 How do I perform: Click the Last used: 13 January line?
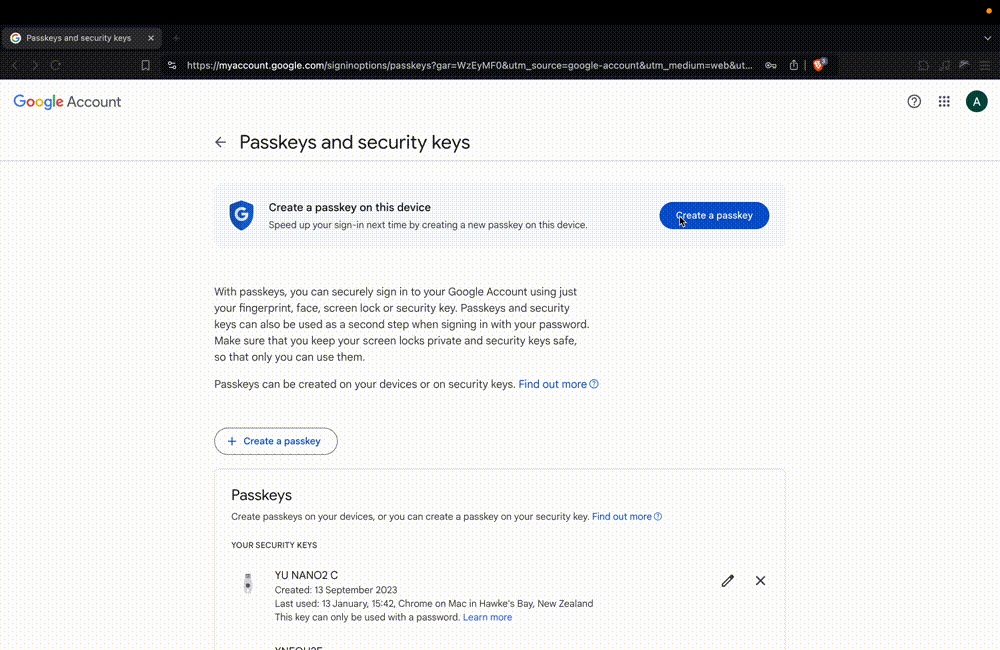(x=434, y=603)
